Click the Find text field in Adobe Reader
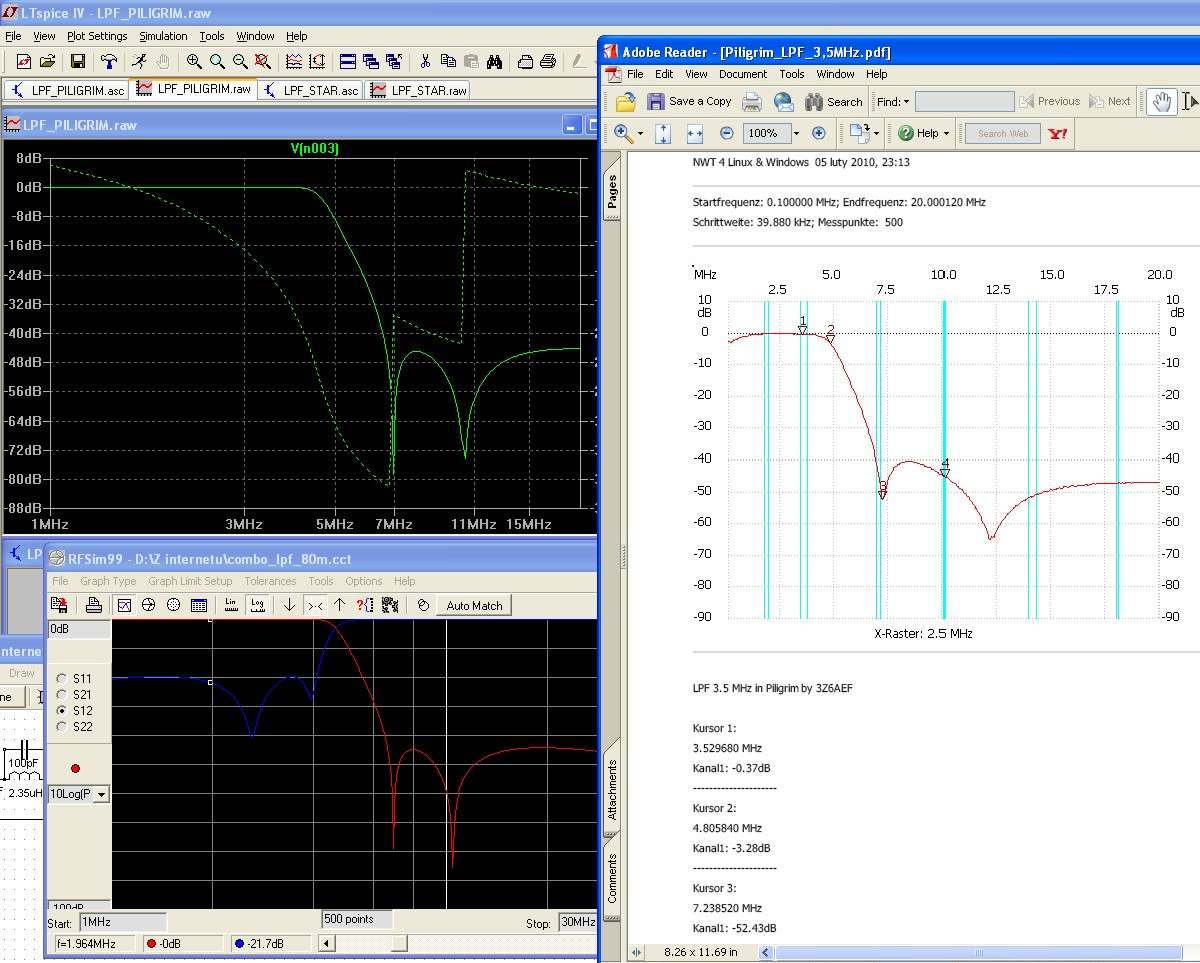The height and width of the screenshot is (963, 1200). pos(964,101)
